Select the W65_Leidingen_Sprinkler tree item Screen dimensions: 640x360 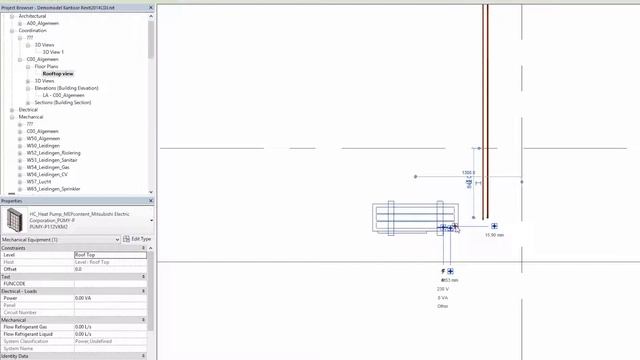tap(53, 189)
